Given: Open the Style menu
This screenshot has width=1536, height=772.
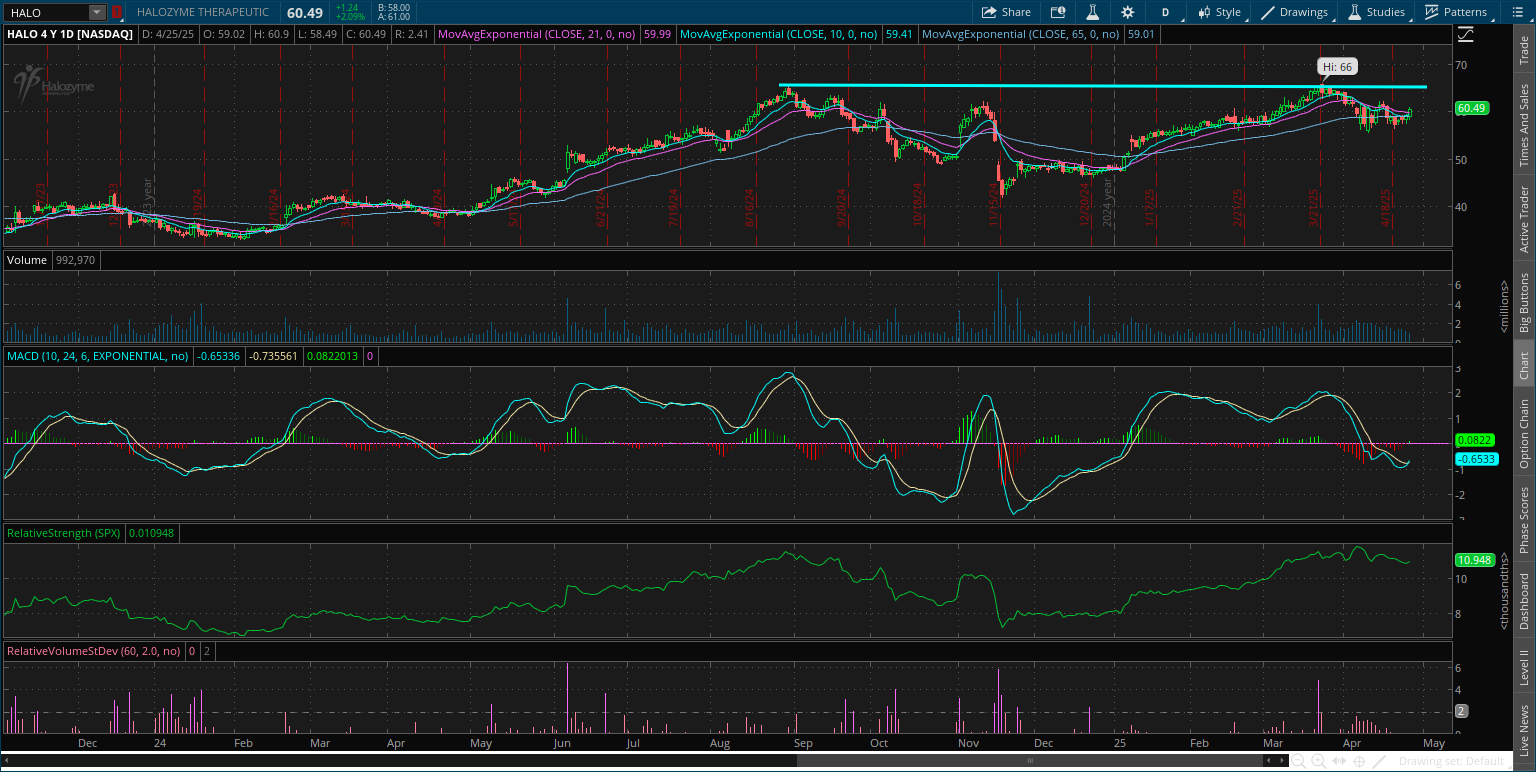Looking at the screenshot, I should coord(1219,12).
